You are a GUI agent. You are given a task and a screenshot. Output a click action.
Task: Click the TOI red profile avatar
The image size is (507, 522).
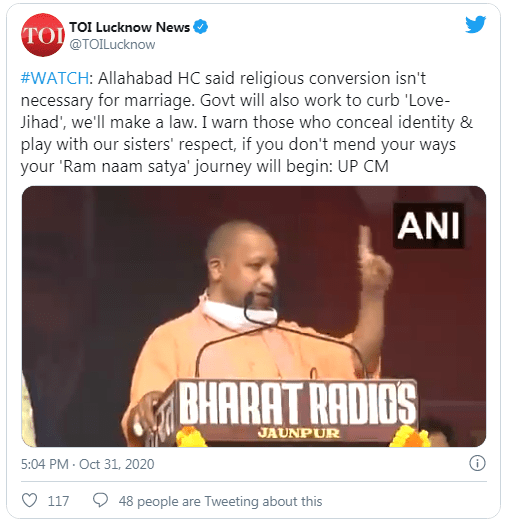pyautogui.click(x=43, y=35)
